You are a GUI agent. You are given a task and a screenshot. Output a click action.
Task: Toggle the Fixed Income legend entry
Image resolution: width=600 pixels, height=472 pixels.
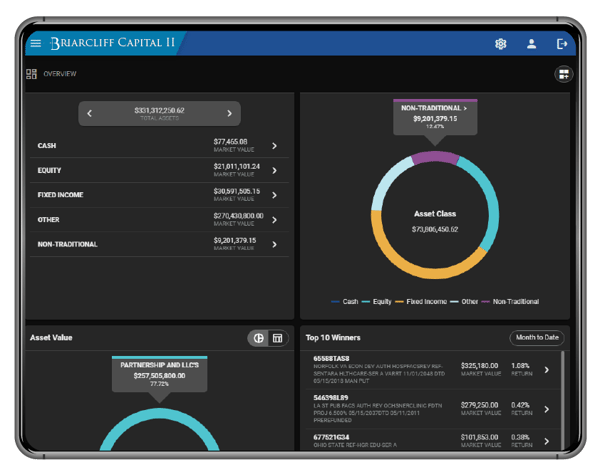point(421,302)
